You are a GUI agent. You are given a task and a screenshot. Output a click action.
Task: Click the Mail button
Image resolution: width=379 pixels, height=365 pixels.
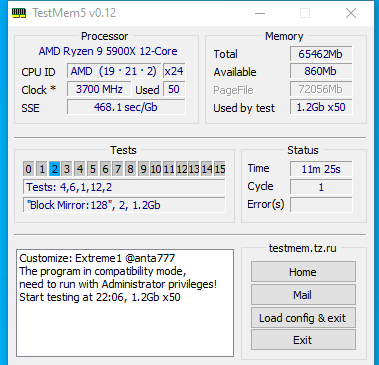pyautogui.click(x=303, y=295)
